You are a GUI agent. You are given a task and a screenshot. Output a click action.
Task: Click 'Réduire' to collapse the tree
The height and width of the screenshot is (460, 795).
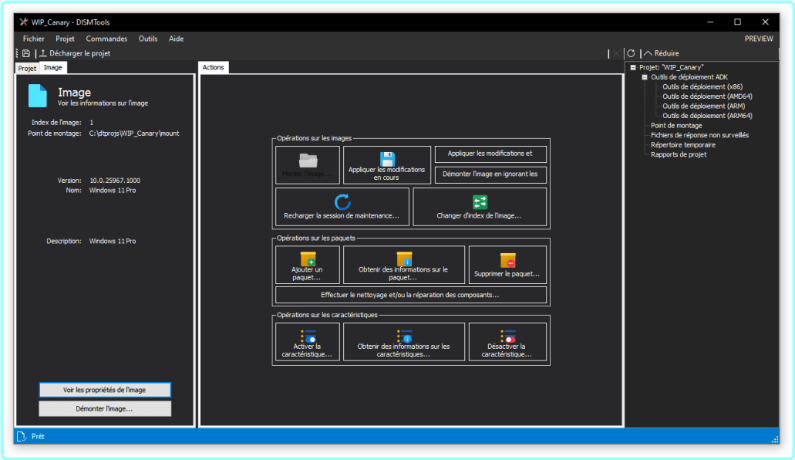tap(661, 53)
